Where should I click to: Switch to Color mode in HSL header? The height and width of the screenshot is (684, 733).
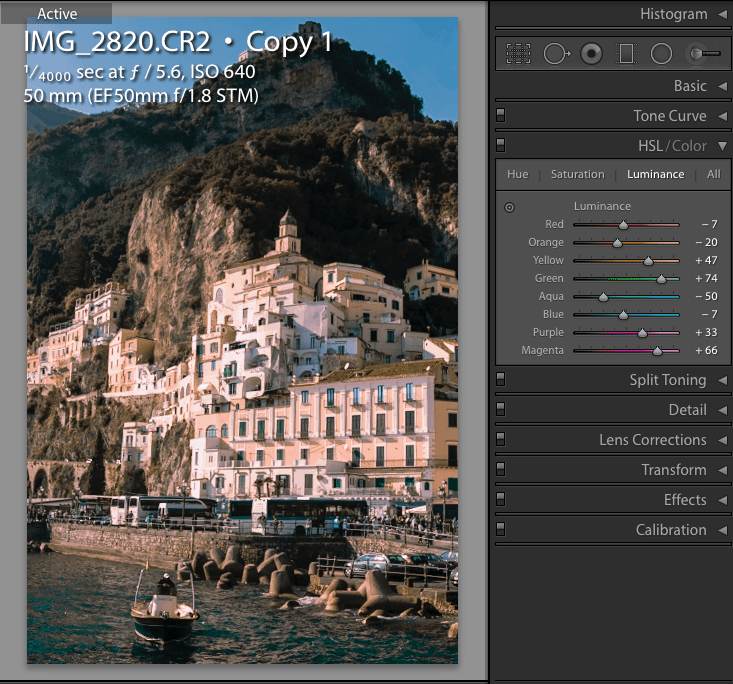(x=689, y=146)
